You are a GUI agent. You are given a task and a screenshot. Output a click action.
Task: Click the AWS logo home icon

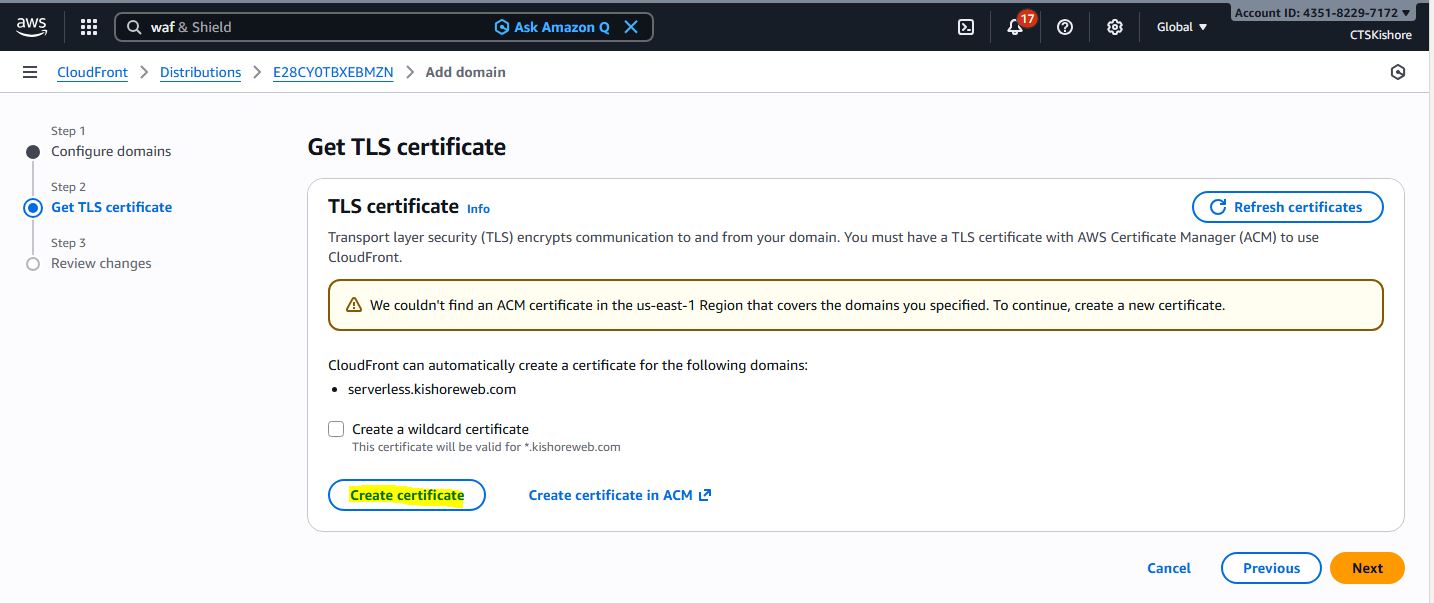(31, 27)
